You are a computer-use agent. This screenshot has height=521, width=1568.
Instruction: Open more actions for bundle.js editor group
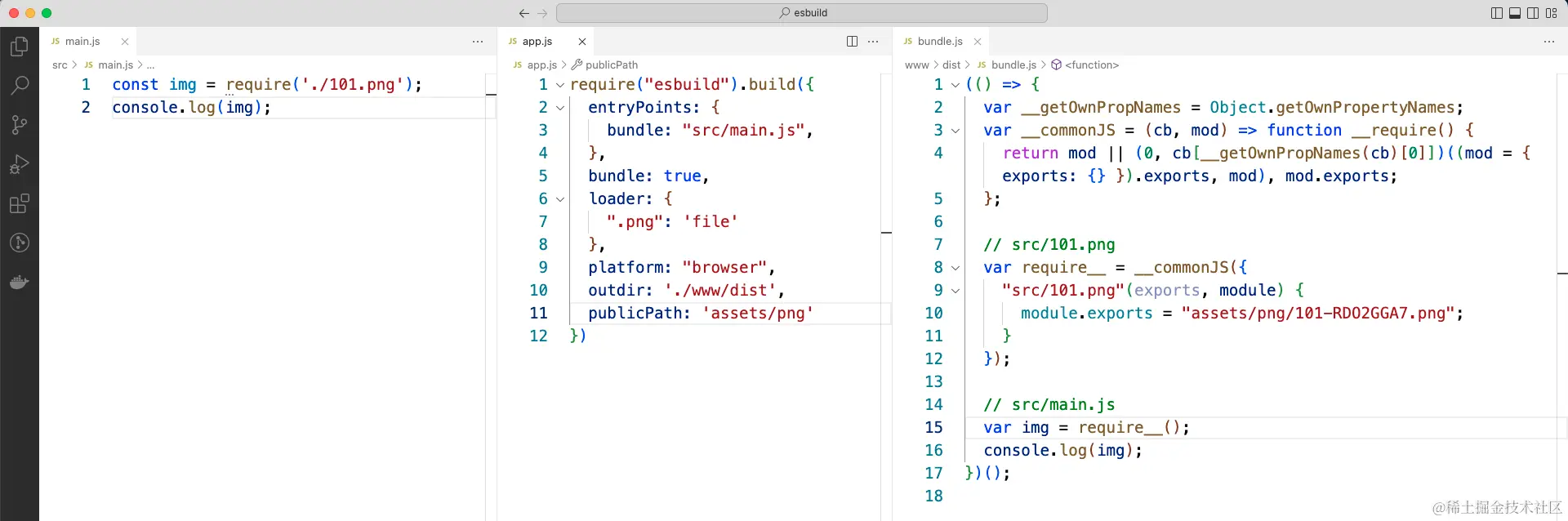pos(1549,41)
